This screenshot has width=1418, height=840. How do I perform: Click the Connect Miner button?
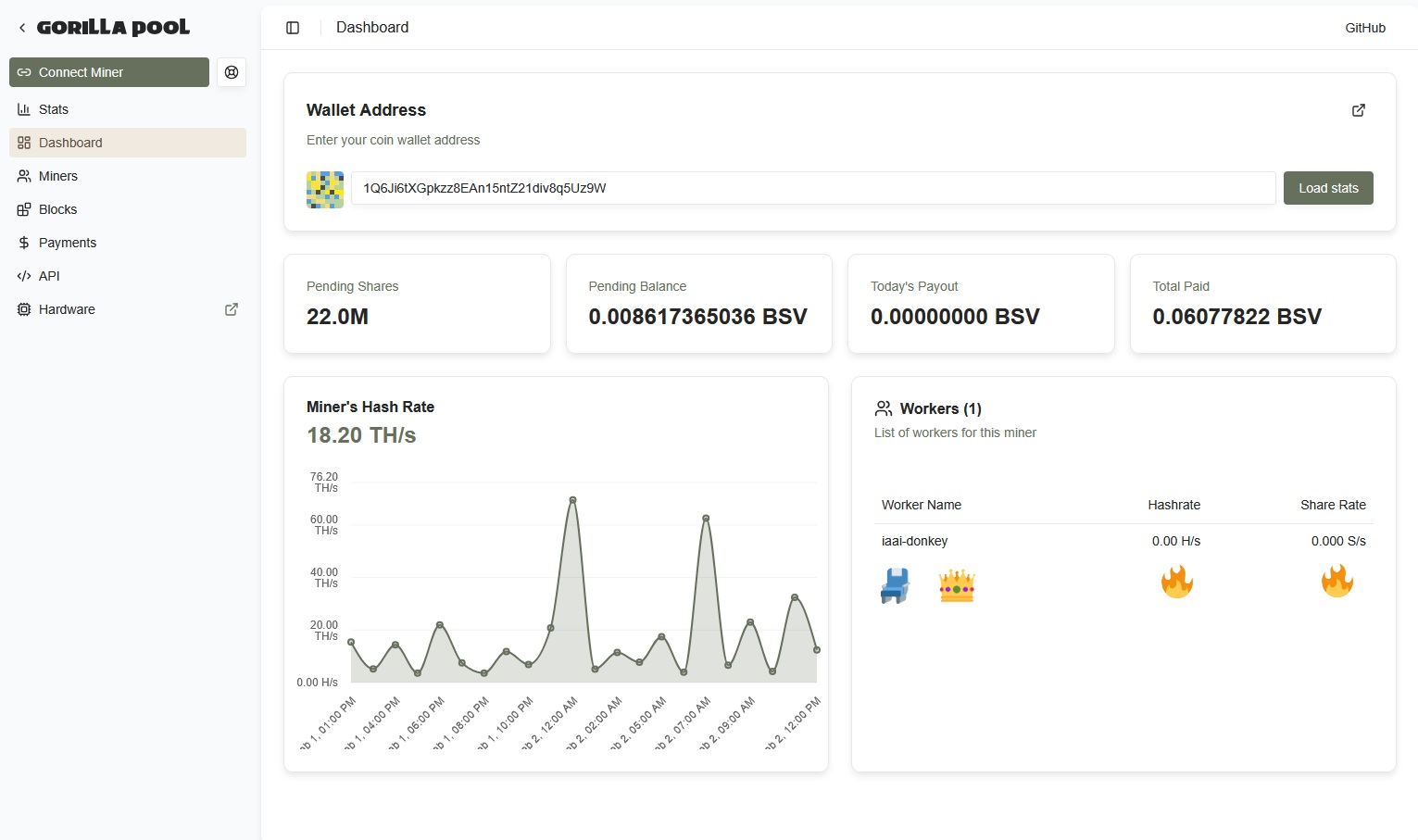pyautogui.click(x=109, y=72)
